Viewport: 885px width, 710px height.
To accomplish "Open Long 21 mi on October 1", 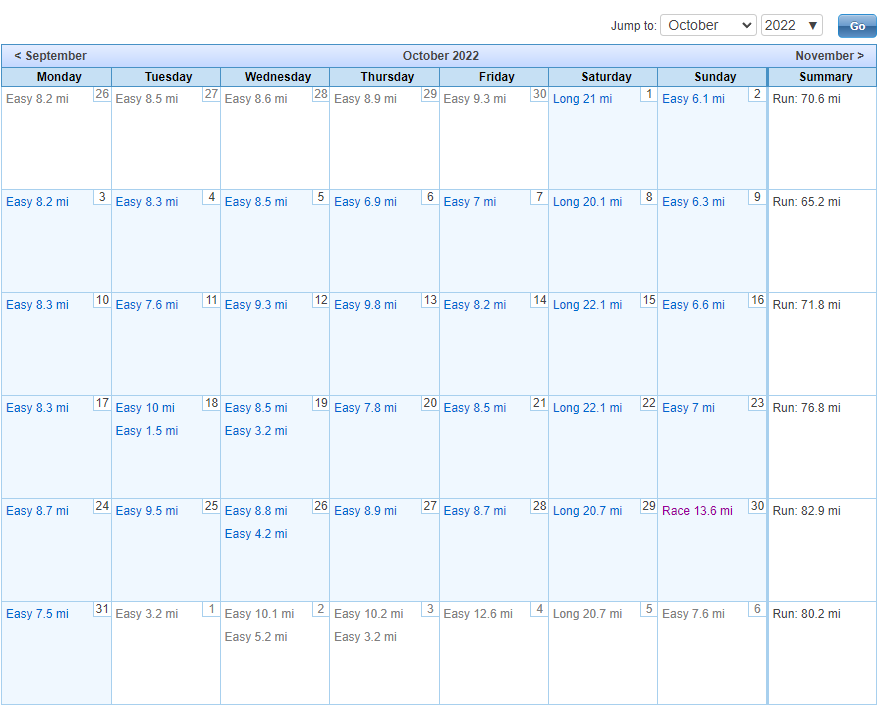I will (x=582, y=99).
